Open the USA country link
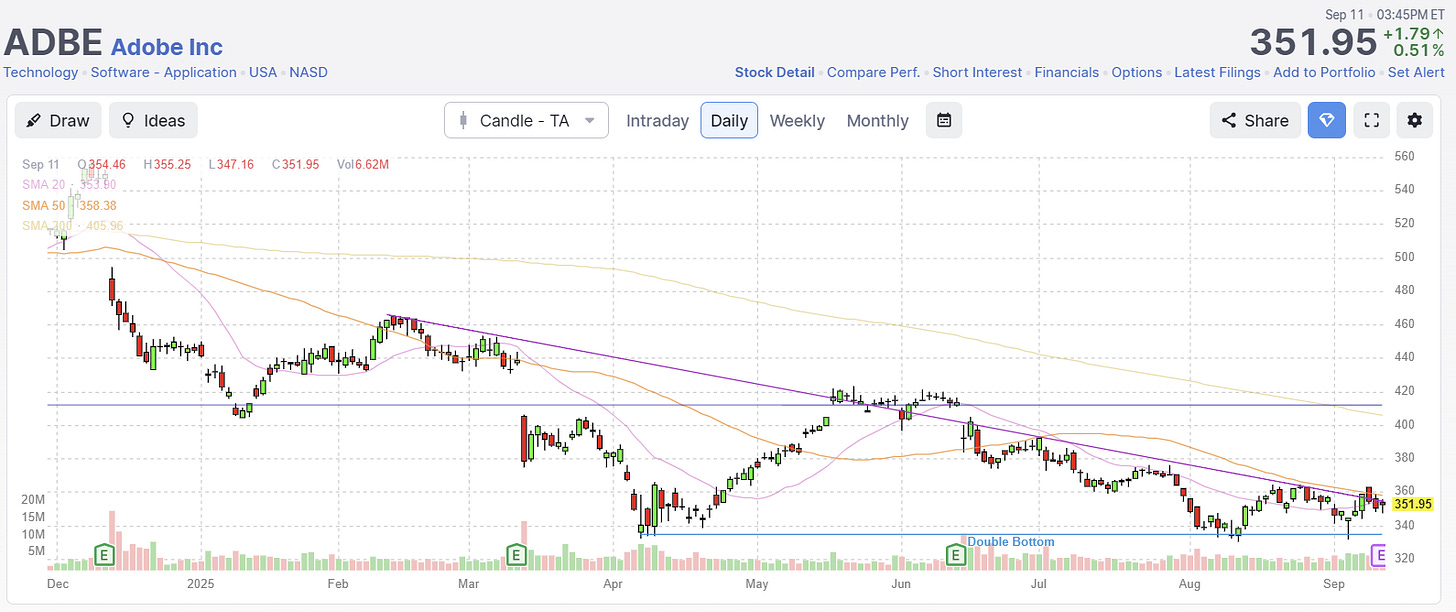This screenshot has height=612, width=1456. [x=263, y=72]
